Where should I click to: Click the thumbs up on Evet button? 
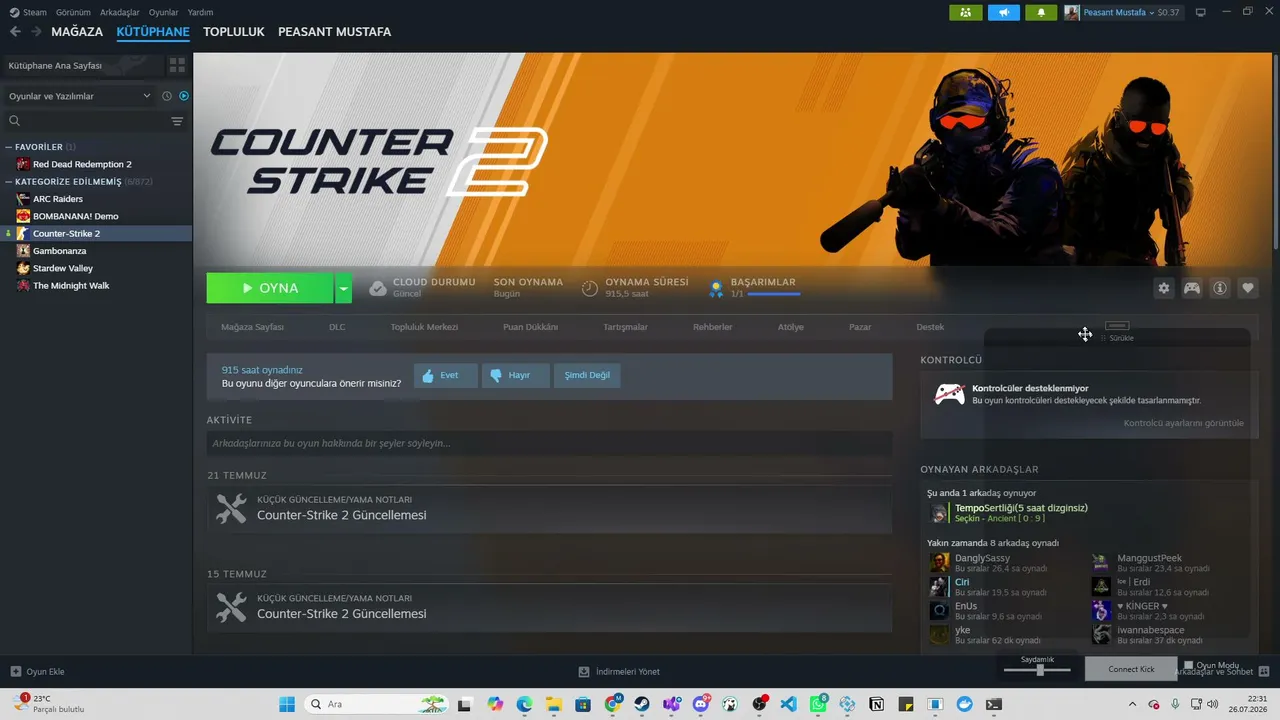click(428, 376)
